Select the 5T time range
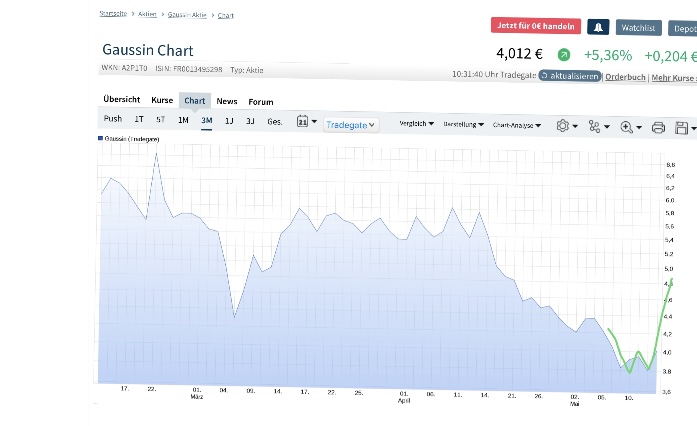Image resolution: width=697 pixels, height=426 pixels. [x=160, y=120]
